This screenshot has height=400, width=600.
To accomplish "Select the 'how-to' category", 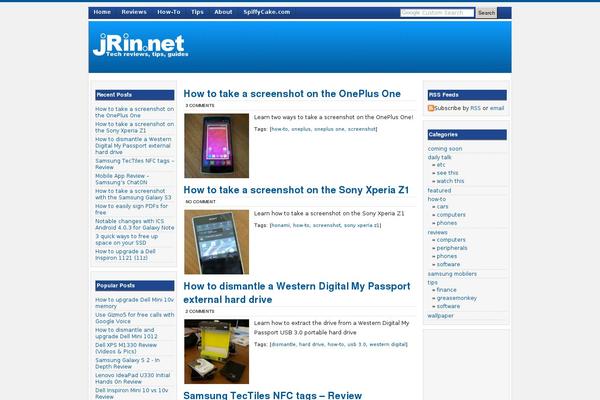I will 437,199.
